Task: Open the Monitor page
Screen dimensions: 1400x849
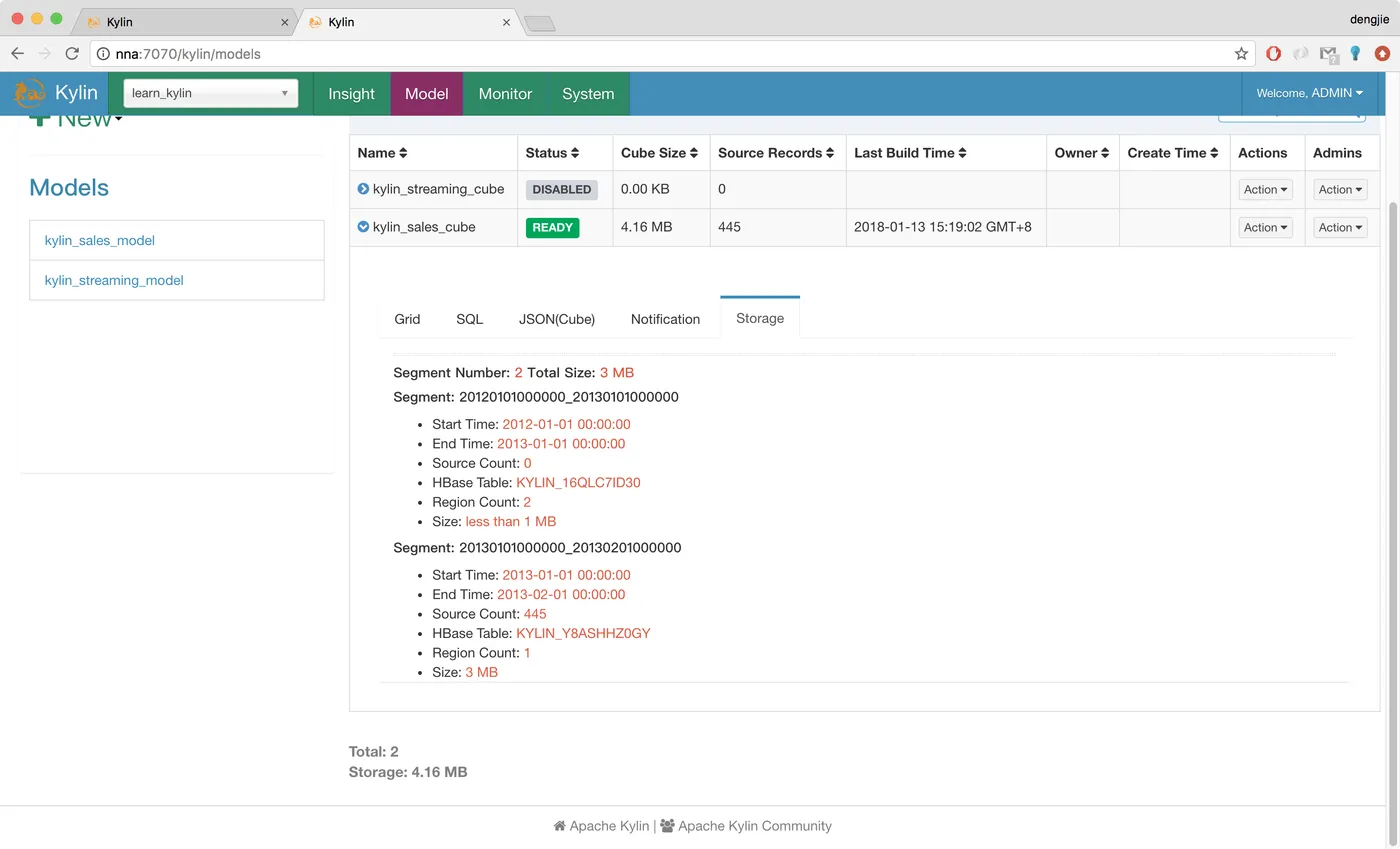Action: pos(505,93)
